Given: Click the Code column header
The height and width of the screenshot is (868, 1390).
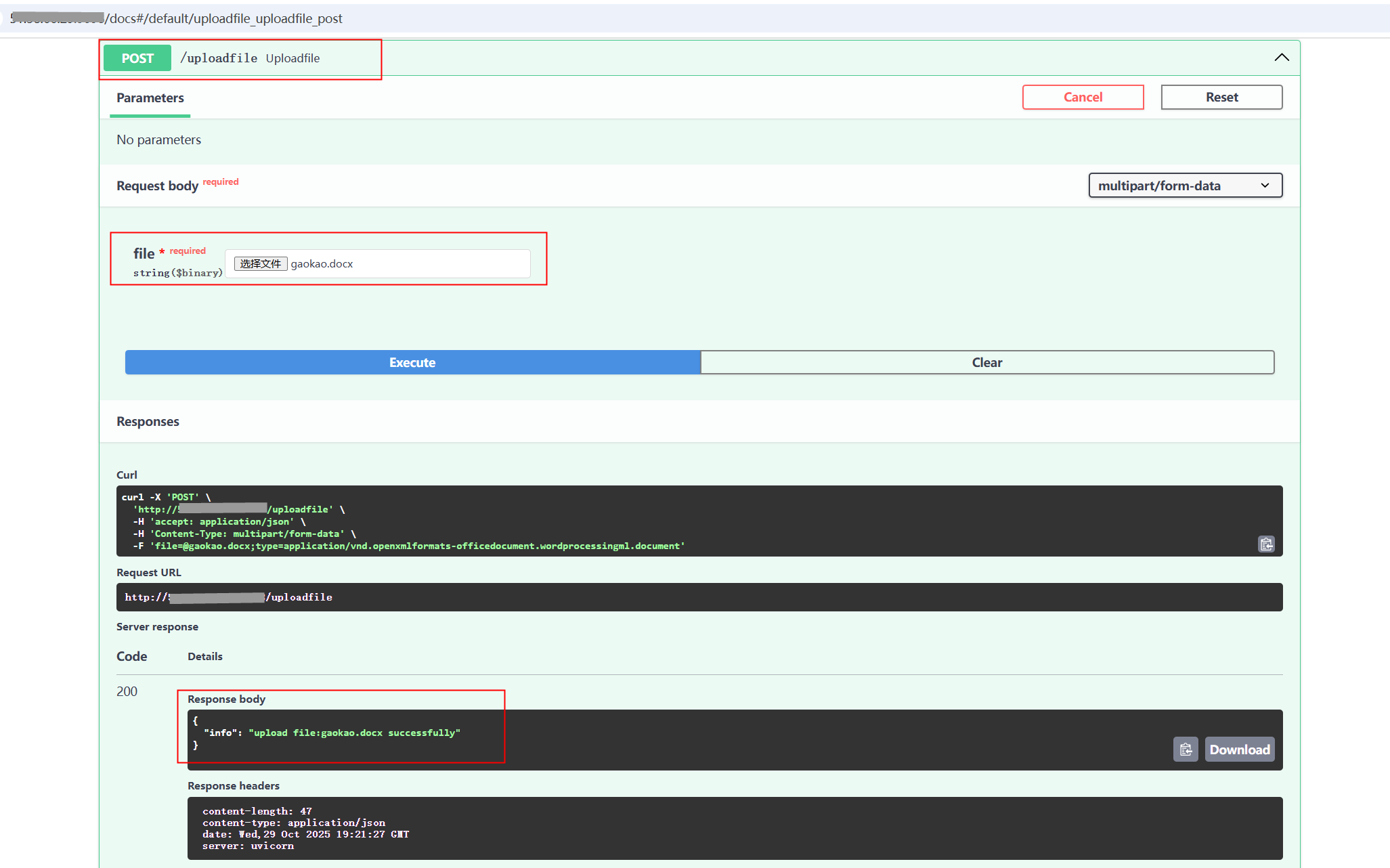Looking at the screenshot, I should pyautogui.click(x=131, y=656).
